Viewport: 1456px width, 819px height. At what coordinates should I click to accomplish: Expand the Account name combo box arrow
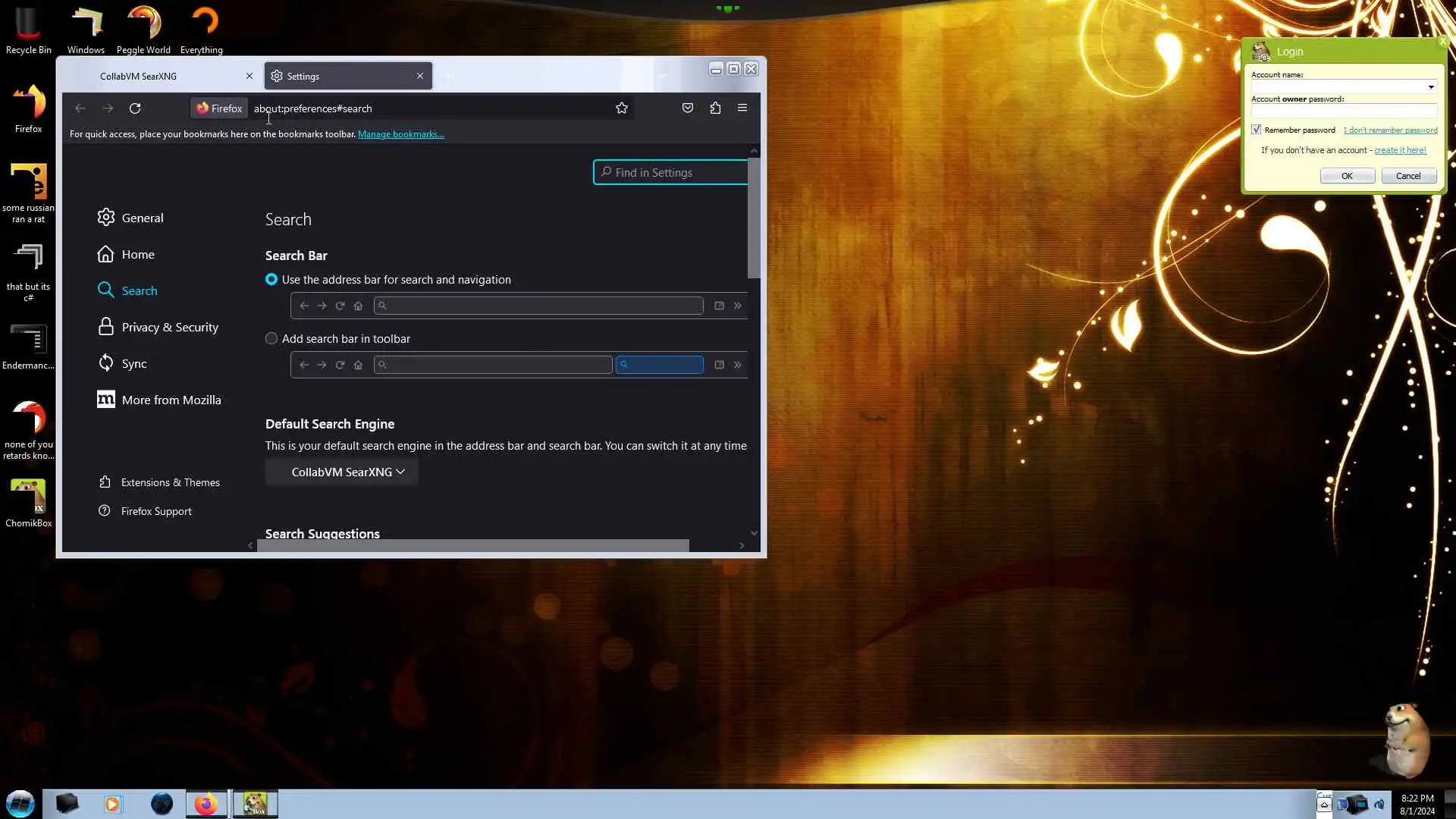tap(1431, 87)
